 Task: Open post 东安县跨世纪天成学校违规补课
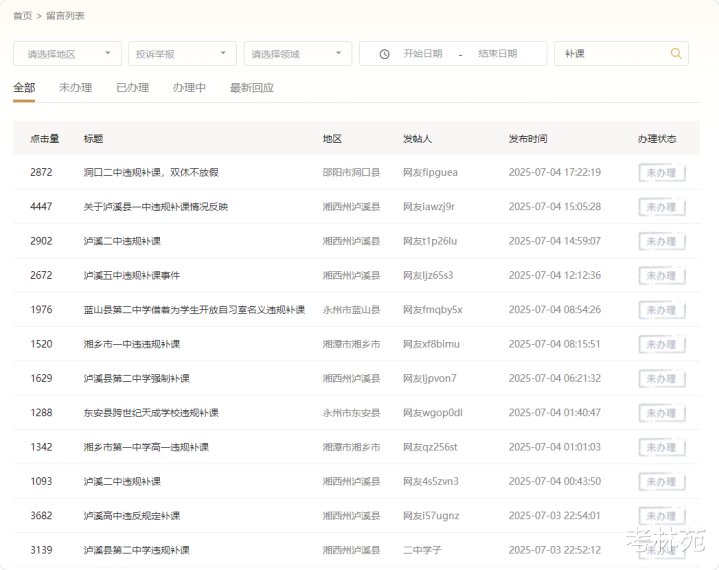tap(151, 413)
